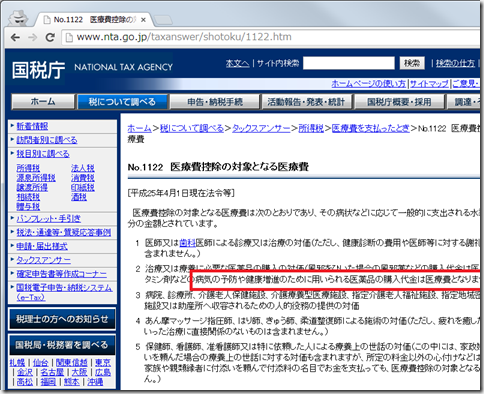This screenshot has height=394, width=484.
Task: Click 税理士の方へのお知らせ banner button
Action: coord(62,319)
